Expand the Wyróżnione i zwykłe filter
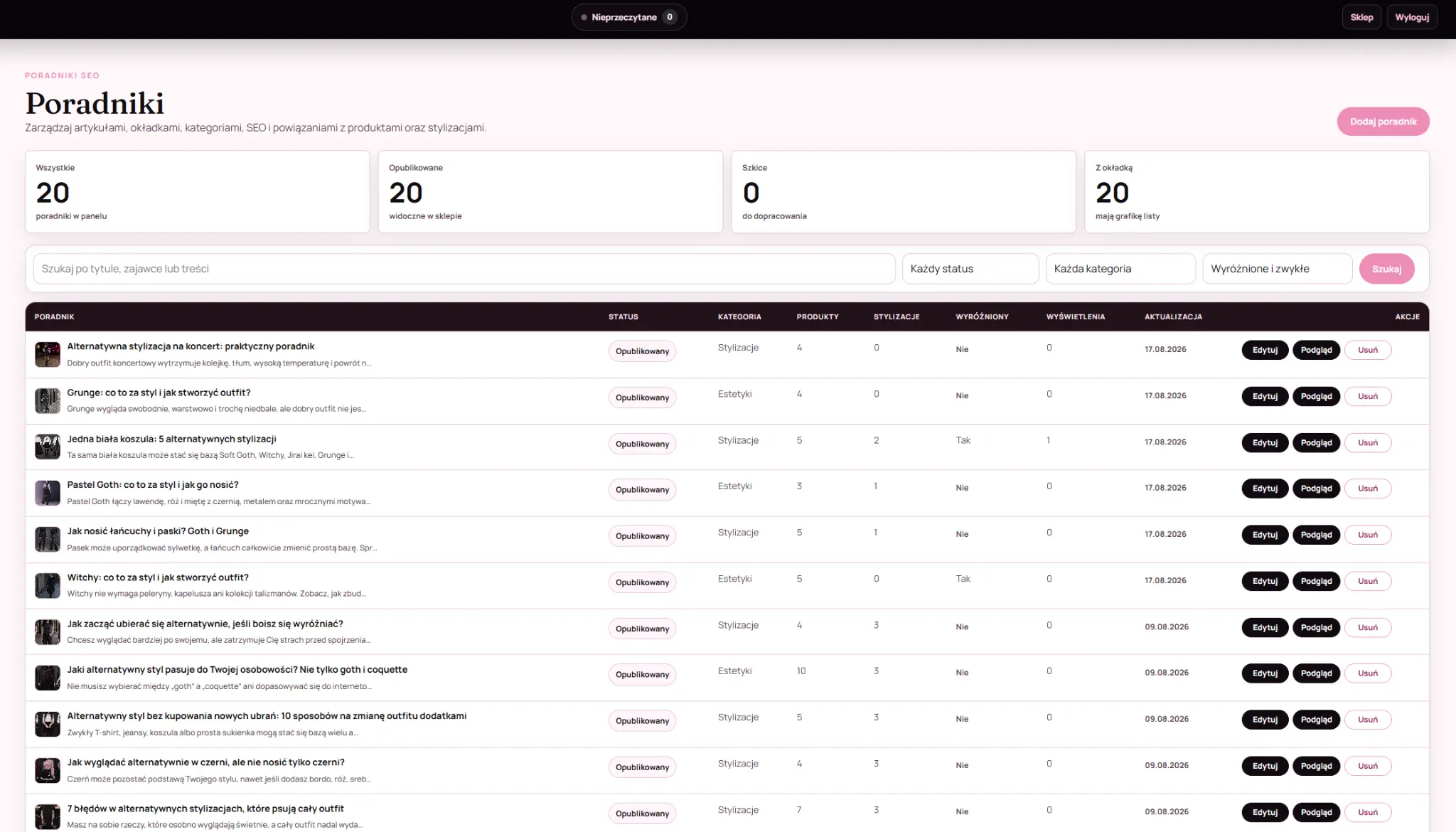1456x832 pixels. pyautogui.click(x=1277, y=269)
